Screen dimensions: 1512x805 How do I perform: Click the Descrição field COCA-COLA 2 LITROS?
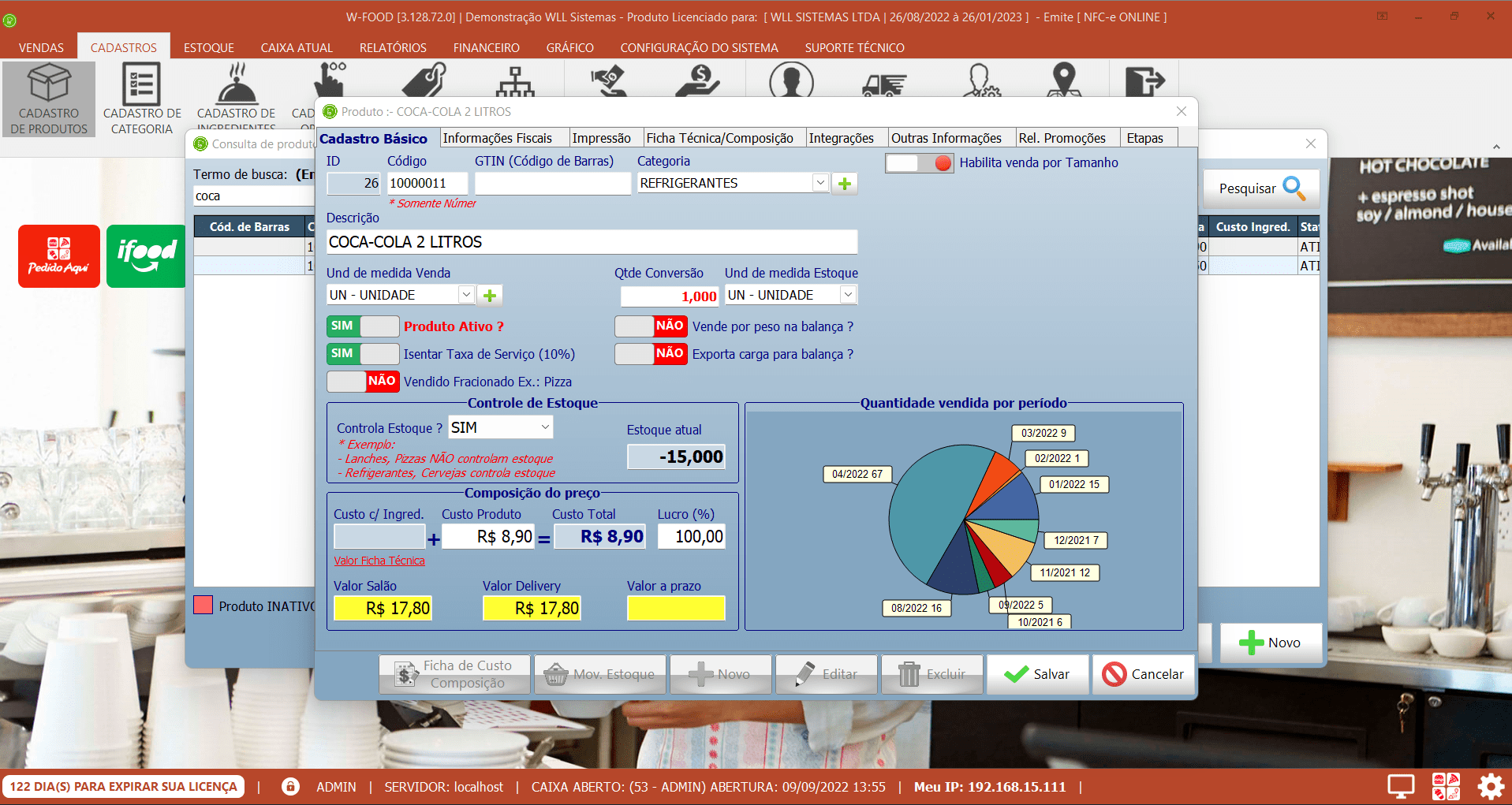click(x=592, y=242)
